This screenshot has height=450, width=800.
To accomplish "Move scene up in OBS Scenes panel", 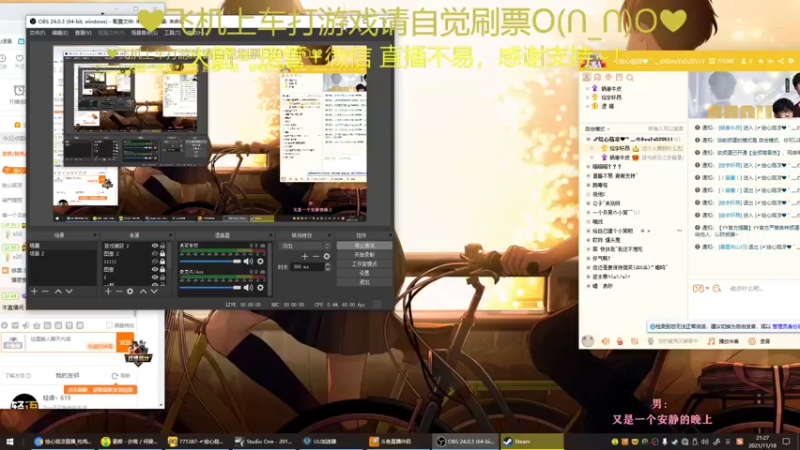I will [58, 291].
